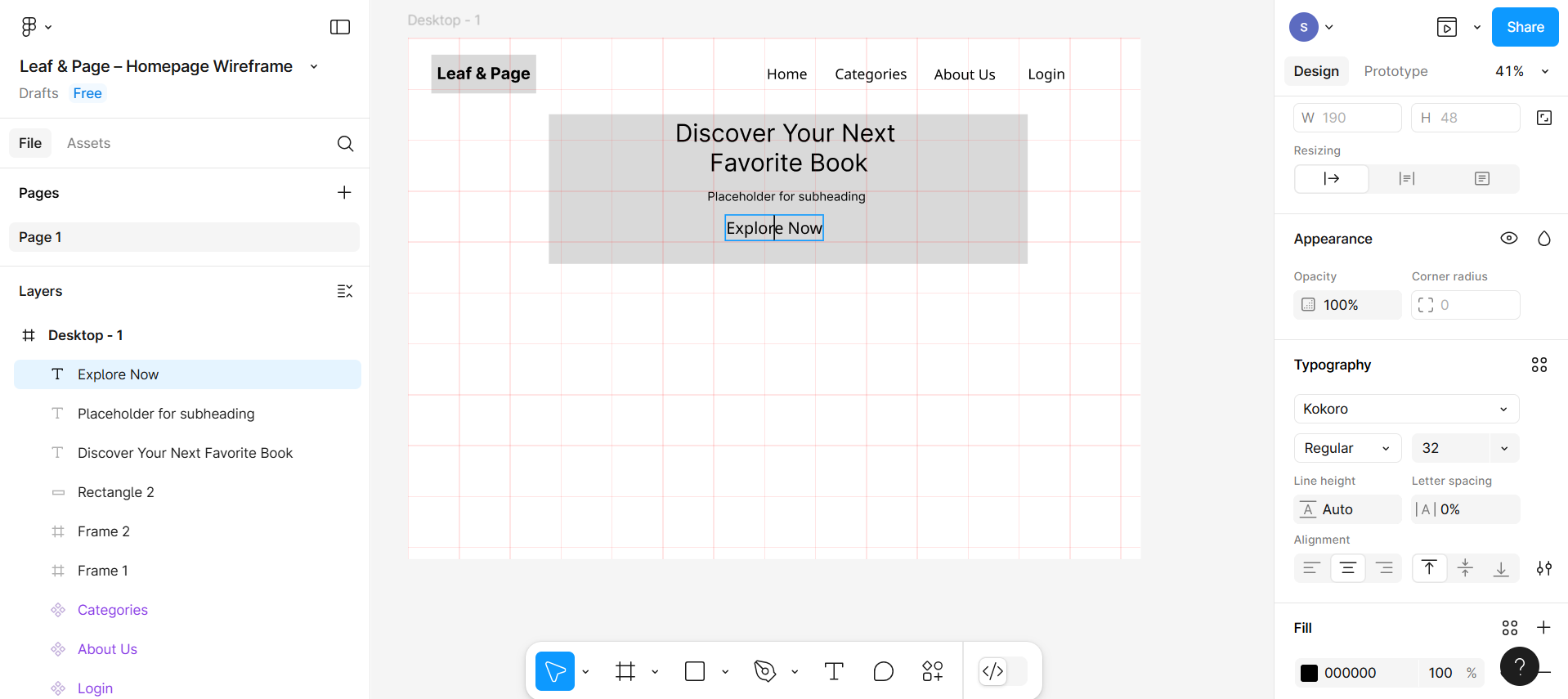Align text to middle vertically
1568x699 pixels.
(x=1465, y=568)
